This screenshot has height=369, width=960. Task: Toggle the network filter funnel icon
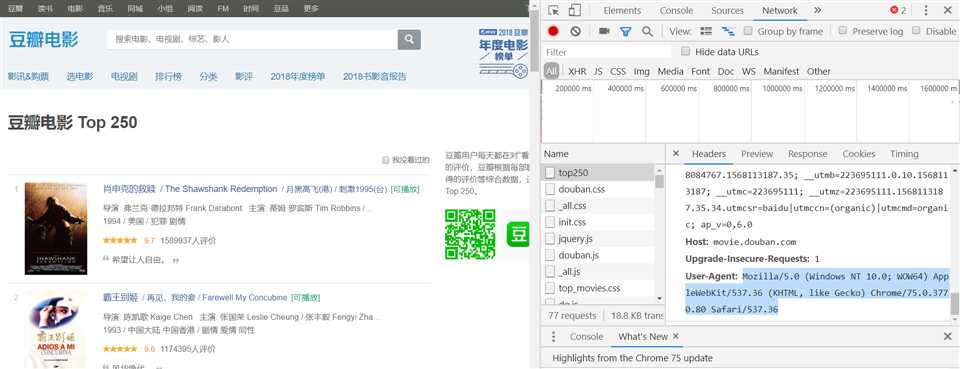tap(625, 31)
